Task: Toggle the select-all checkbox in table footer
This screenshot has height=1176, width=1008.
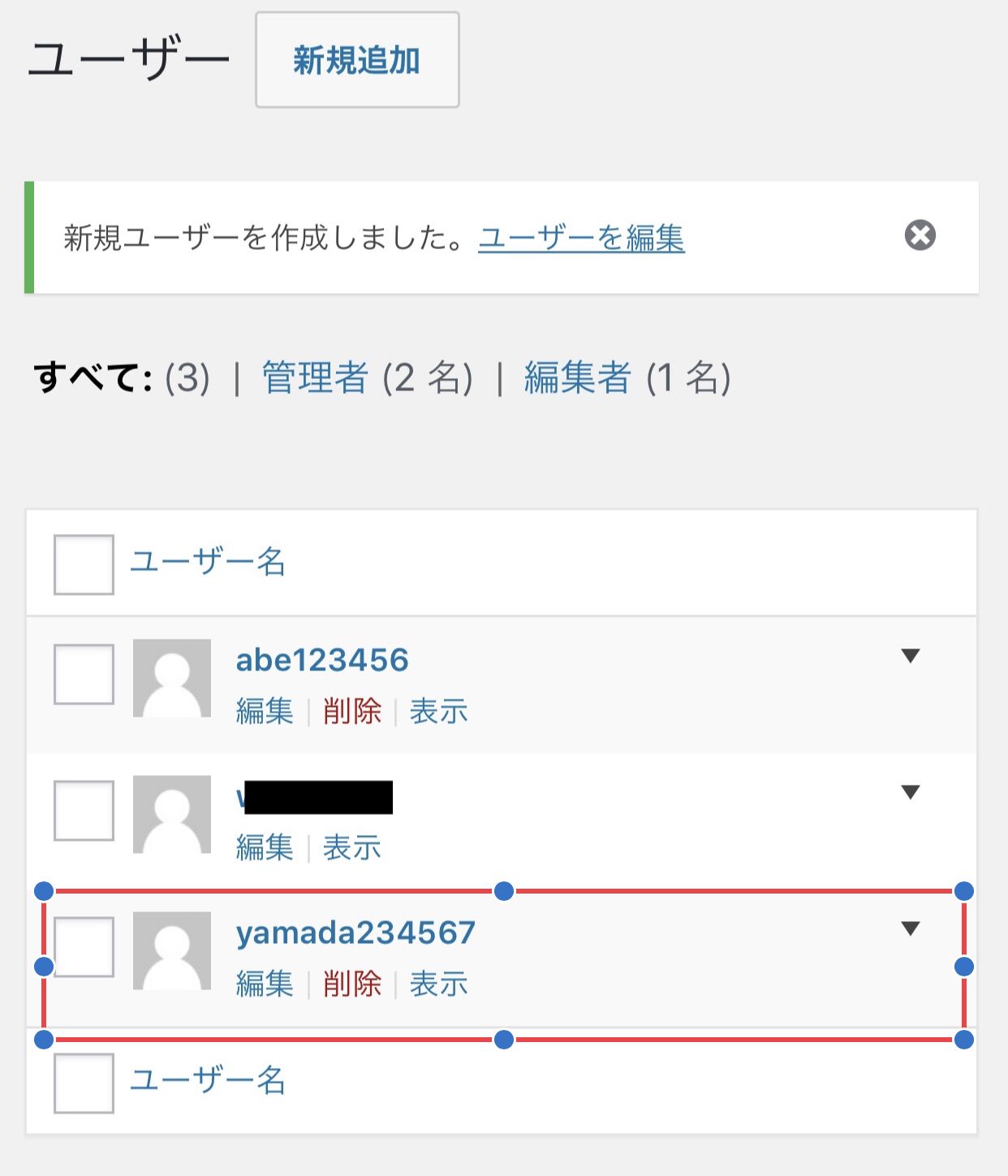Action: pos(84,1083)
